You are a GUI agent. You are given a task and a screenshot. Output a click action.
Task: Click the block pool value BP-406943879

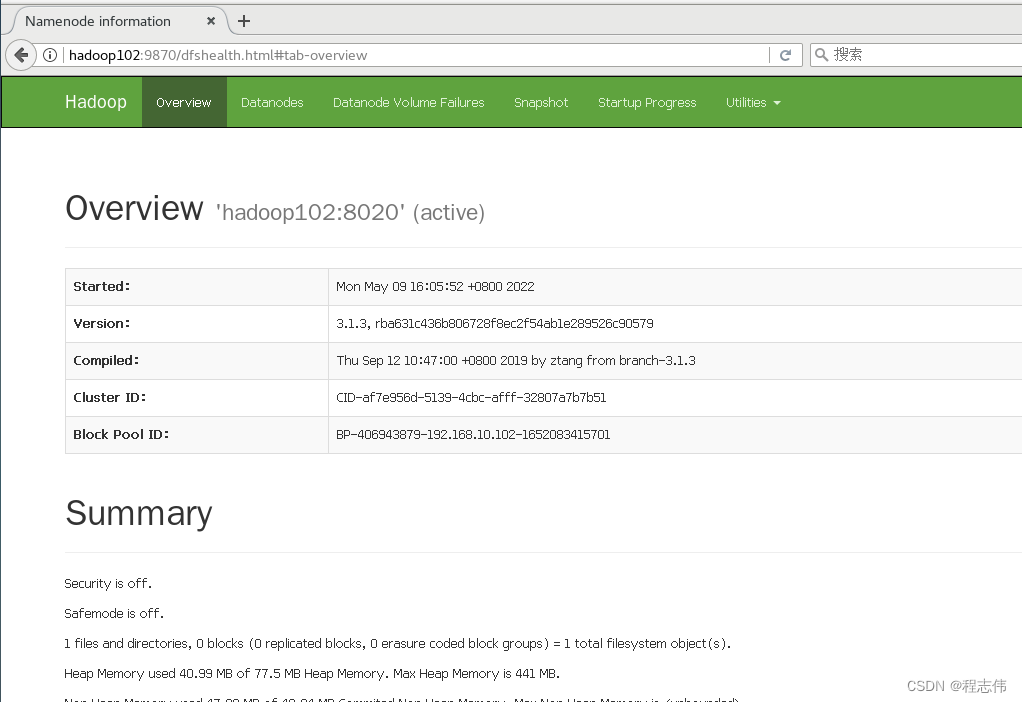pyautogui.click(x=473, y=435)
